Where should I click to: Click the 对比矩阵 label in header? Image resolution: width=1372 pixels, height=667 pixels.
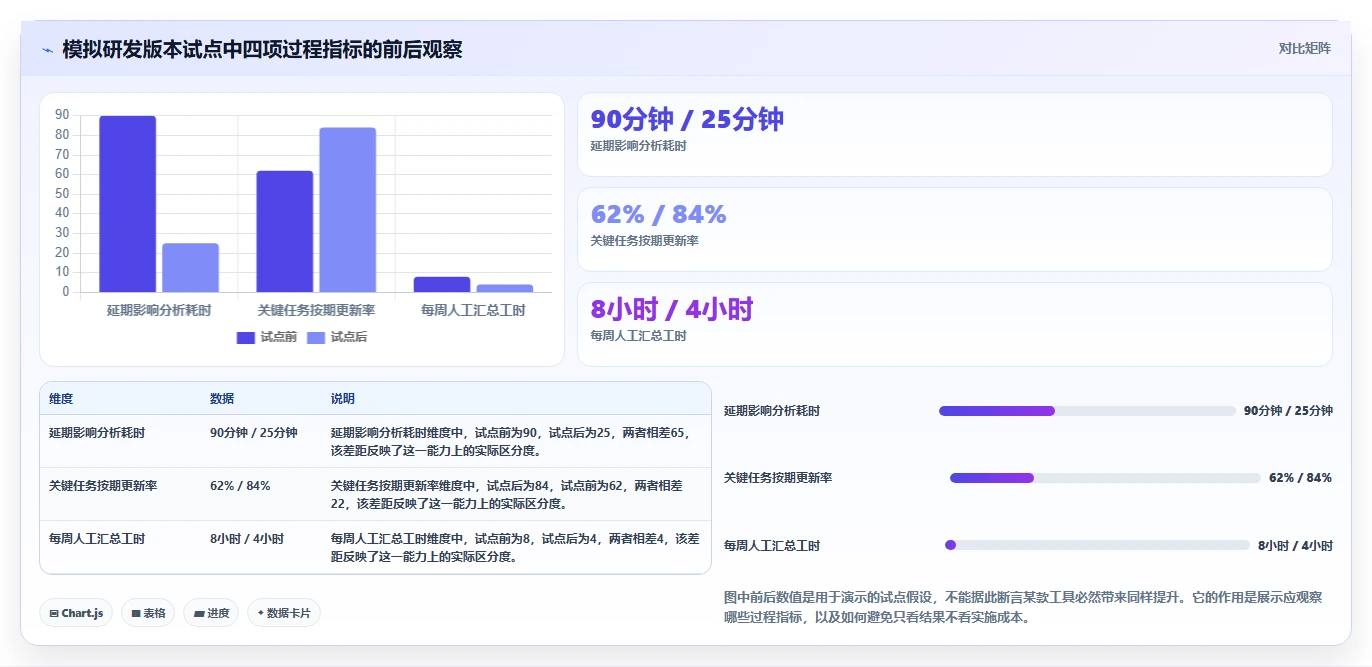(x=1305, y=49)
